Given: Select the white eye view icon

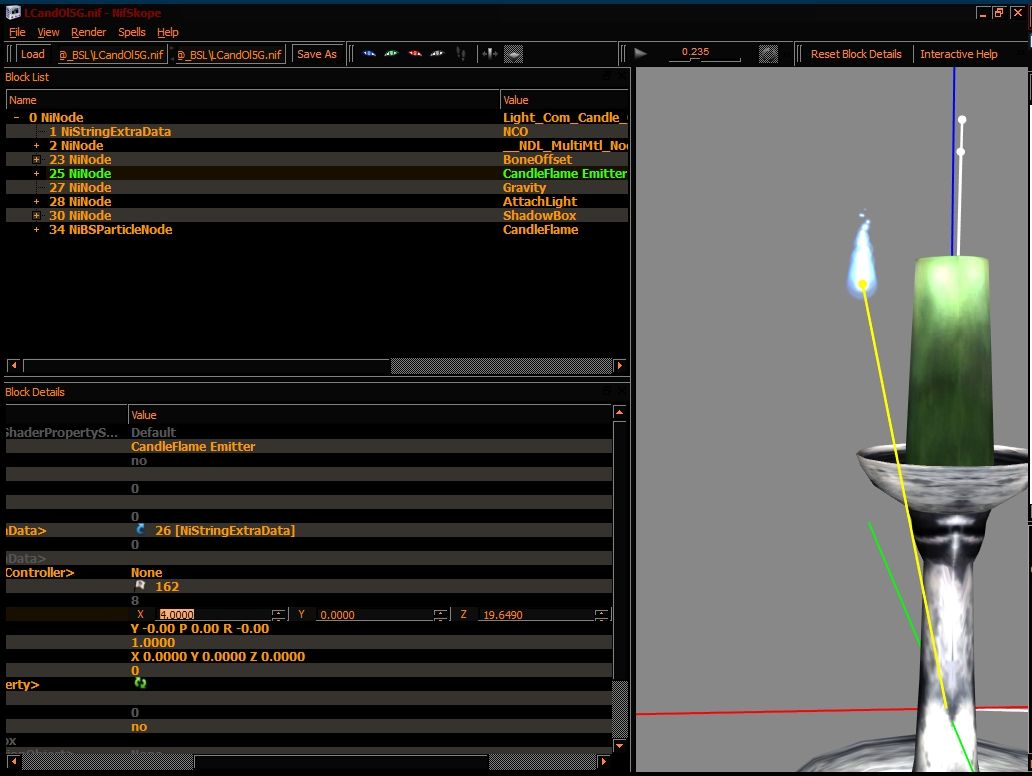Looking at the screenshot, I should click(x=437, y=54).
